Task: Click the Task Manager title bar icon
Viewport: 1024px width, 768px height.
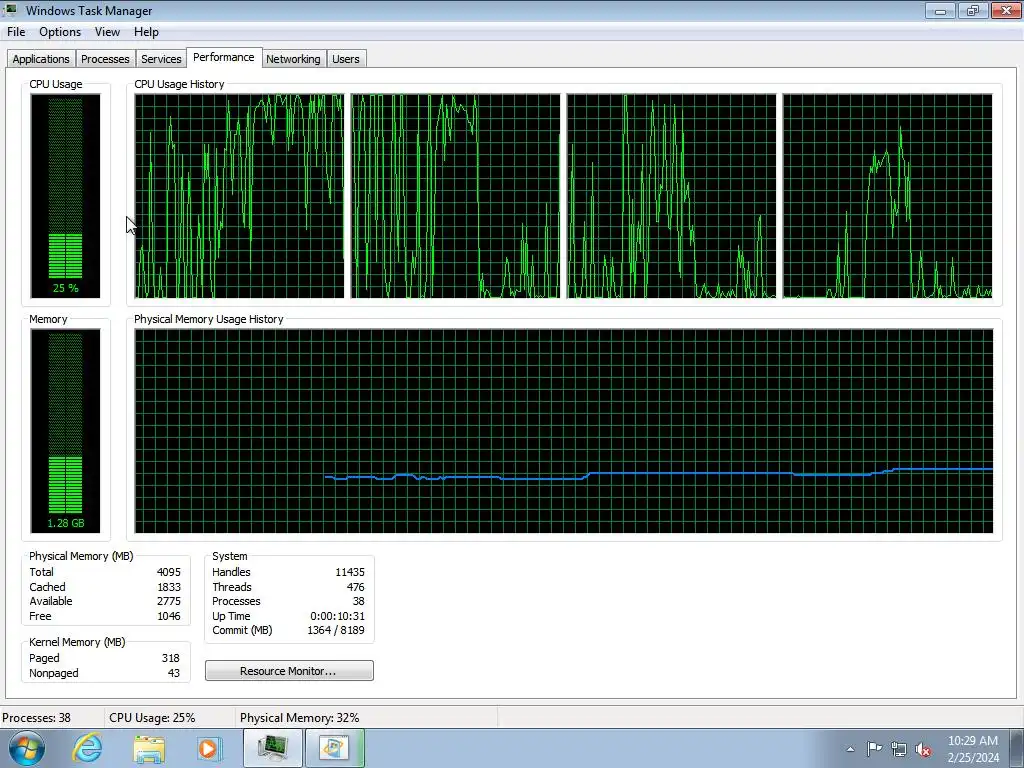Action: [x=10, y=10]
